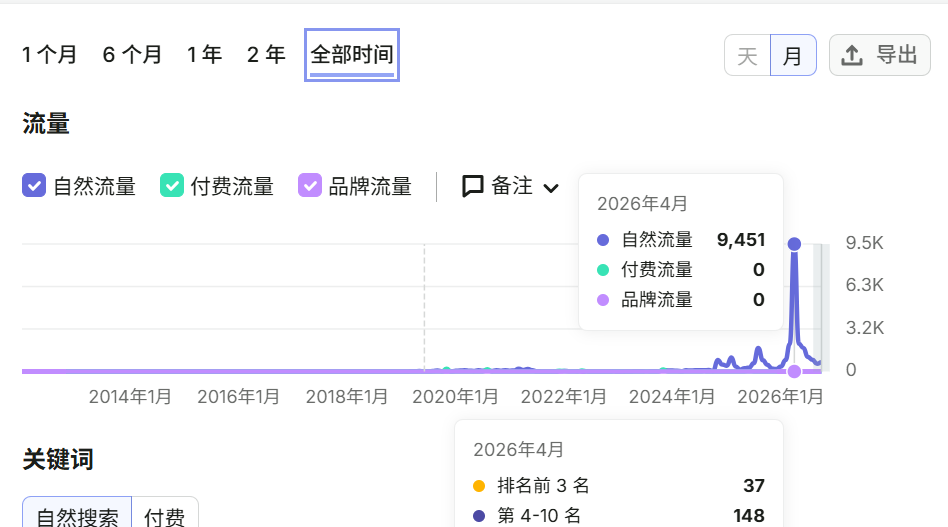Switch to the 2年 time range
Image resolution: width=948 pixels, height=527 pixels.
point(266,55)
